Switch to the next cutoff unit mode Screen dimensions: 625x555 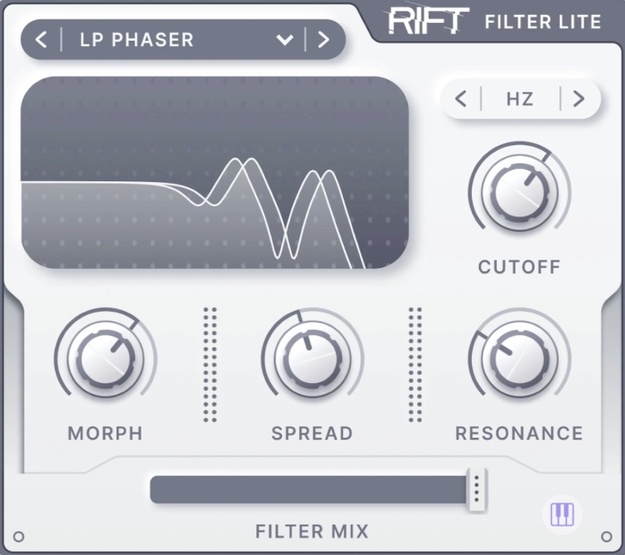point(579,98)
